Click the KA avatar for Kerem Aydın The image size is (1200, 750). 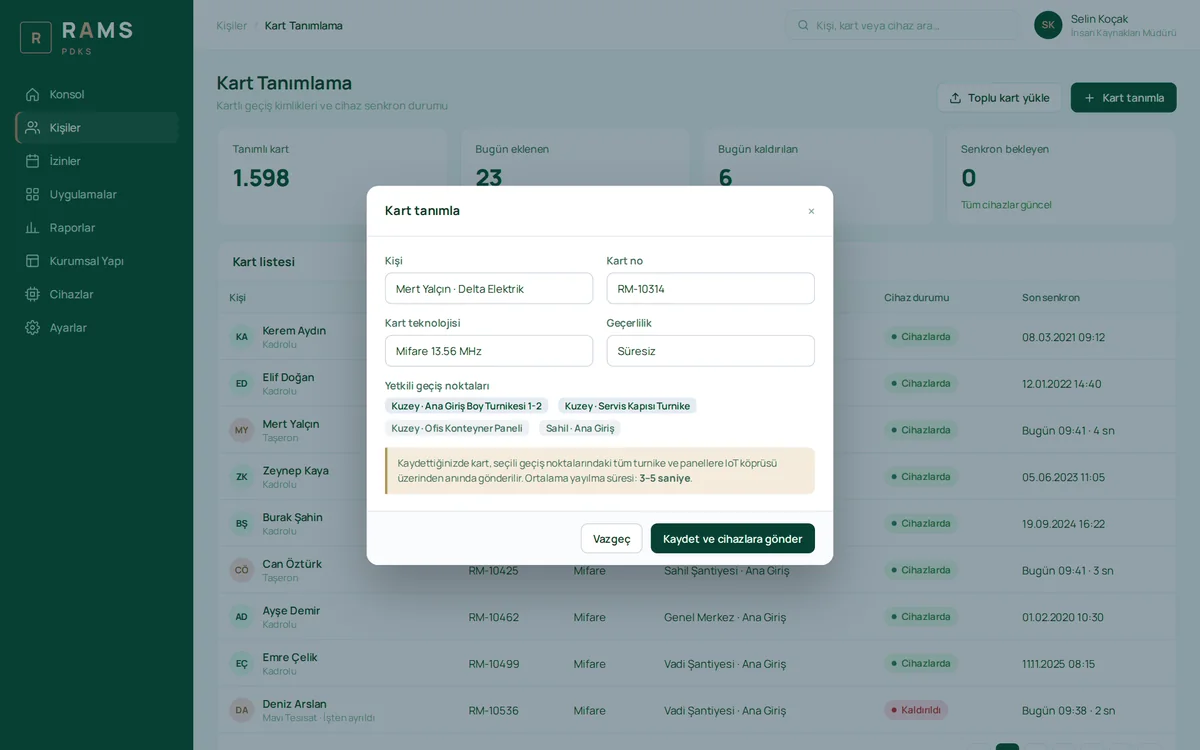242,337
